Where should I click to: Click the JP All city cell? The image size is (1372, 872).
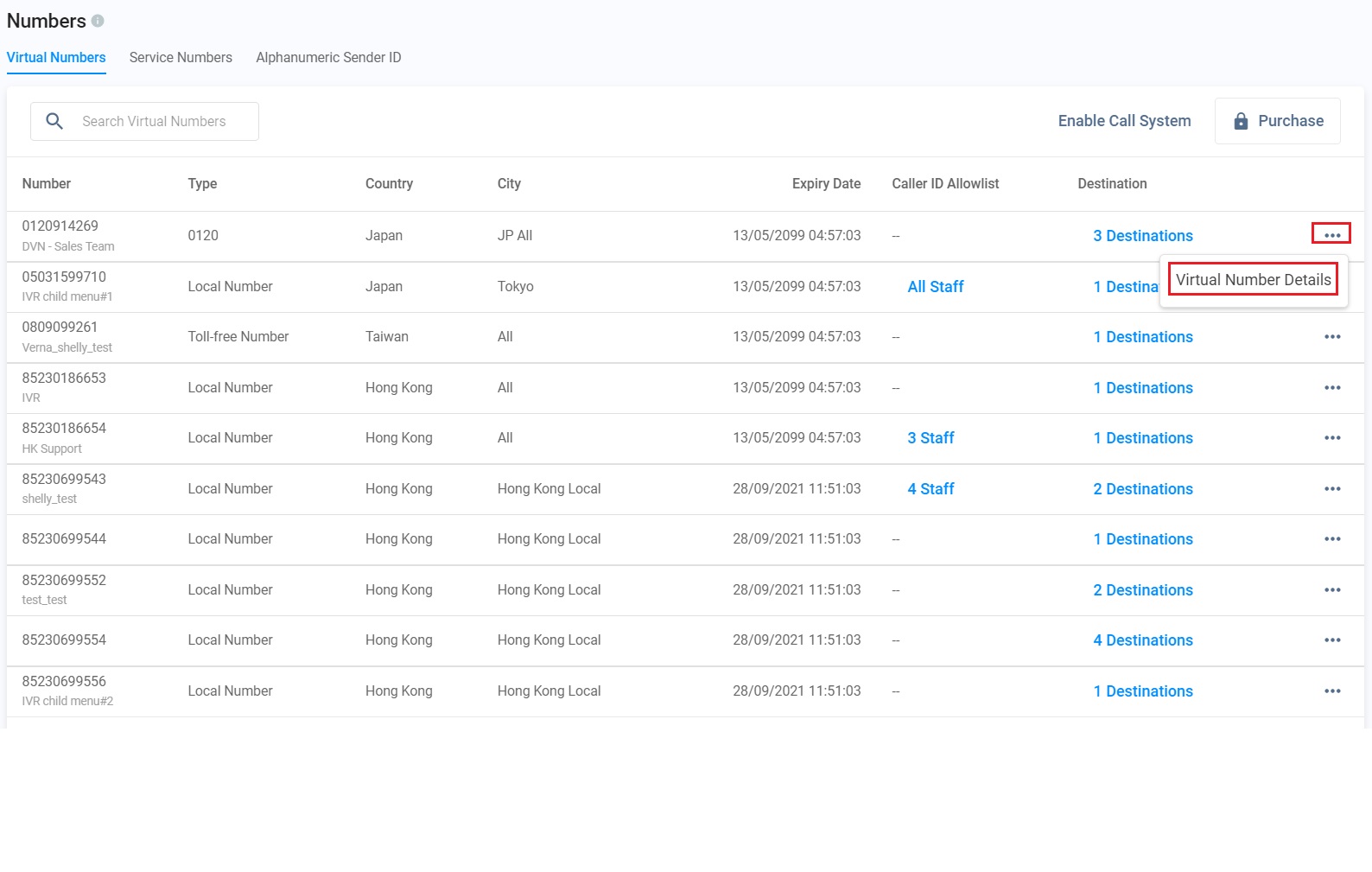(x=515, y=236)
